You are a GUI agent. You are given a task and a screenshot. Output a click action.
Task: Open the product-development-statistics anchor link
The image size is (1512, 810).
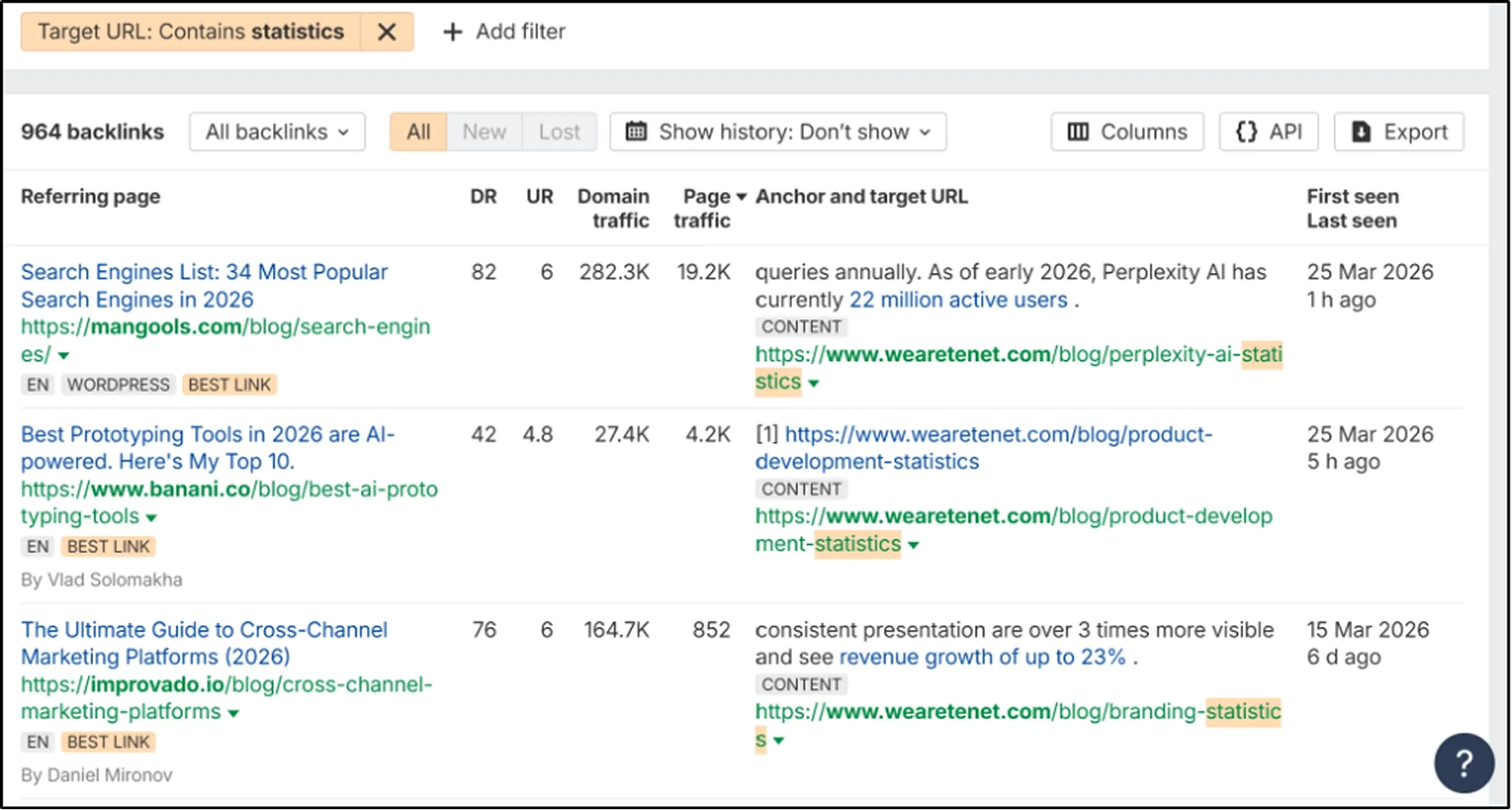pos(984,448)
